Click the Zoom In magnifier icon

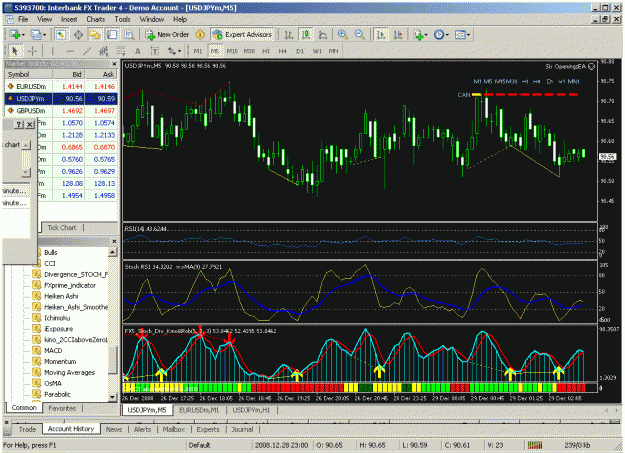pyautogui.click(x=342, y=35)
